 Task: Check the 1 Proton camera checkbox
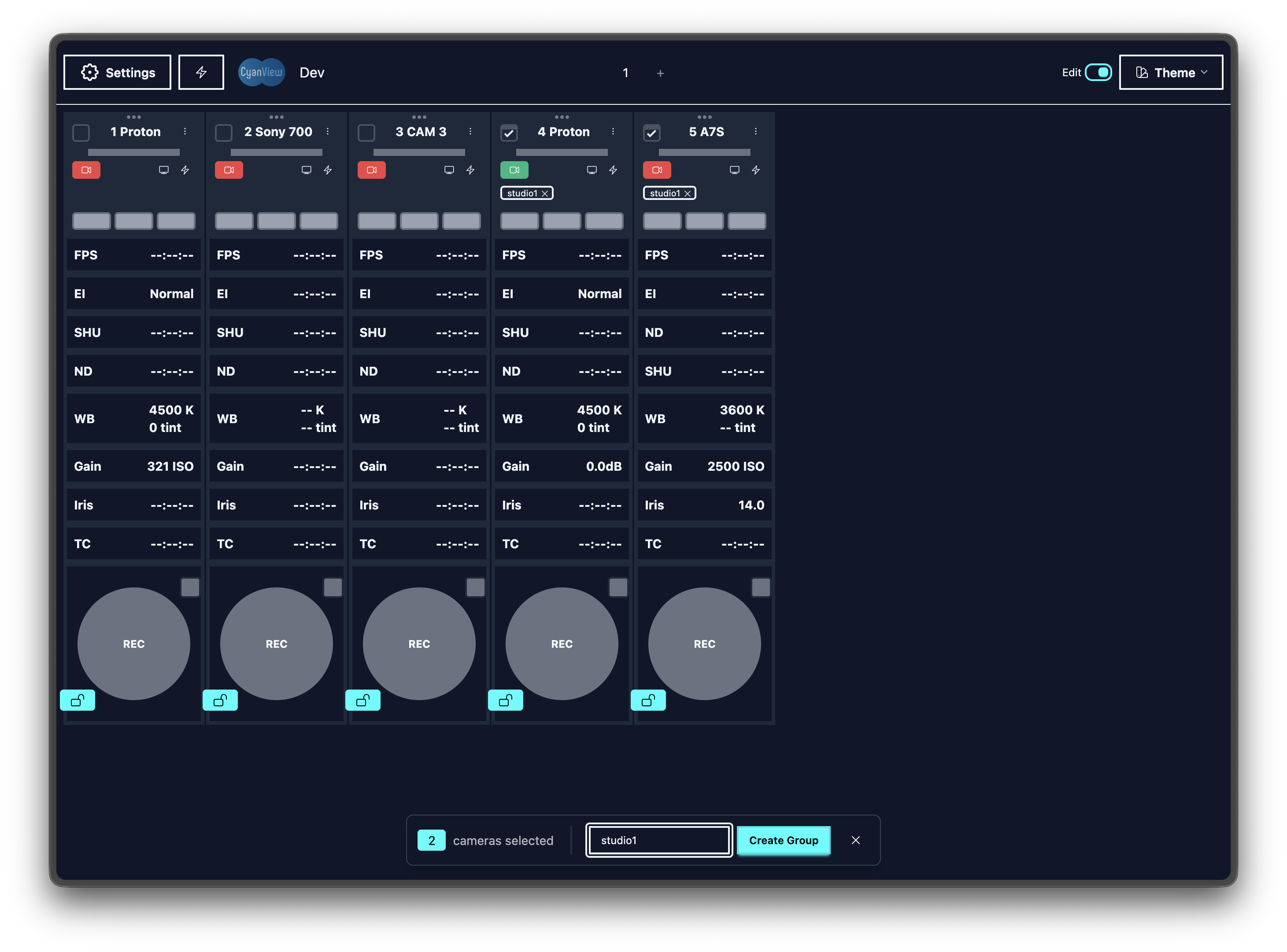point(81,133)
